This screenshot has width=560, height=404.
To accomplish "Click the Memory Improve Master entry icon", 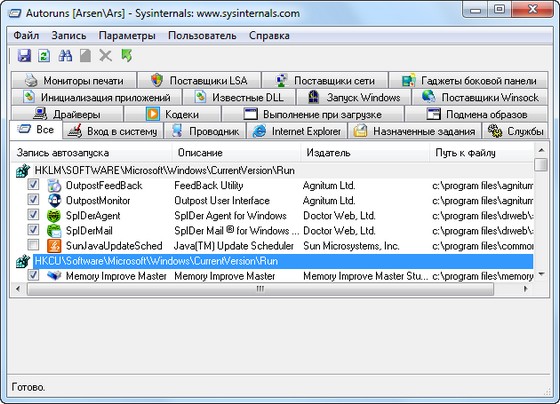I will pos(54,276).
